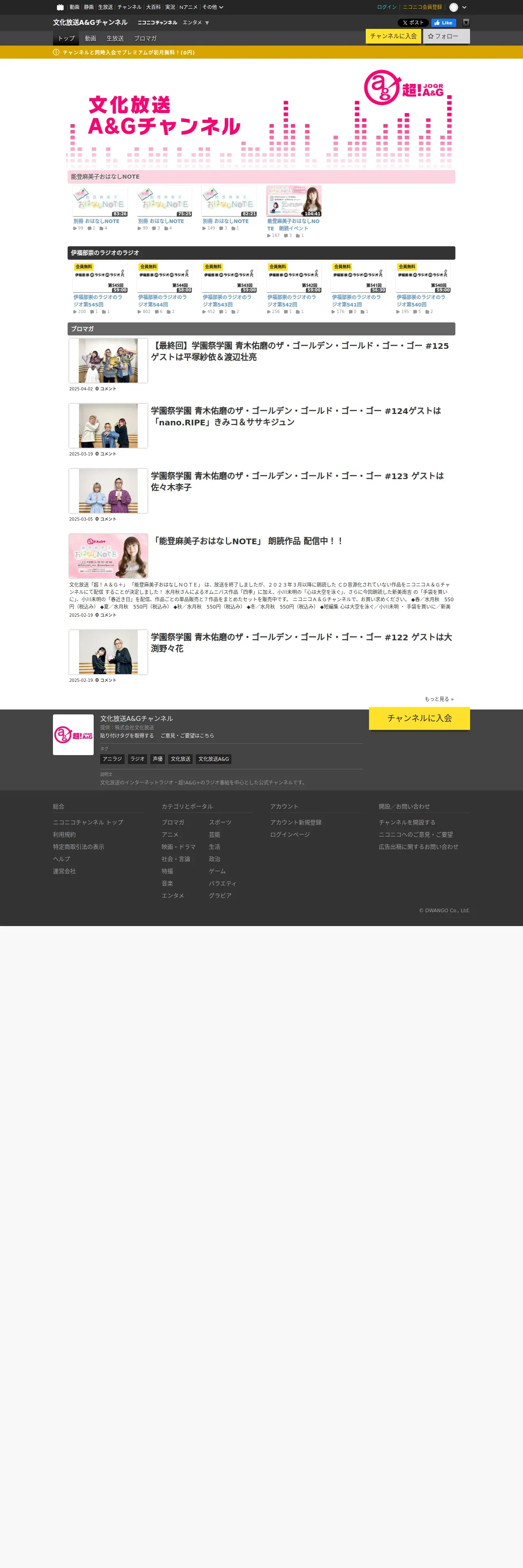Click the info icon in yellow premium banner
The width and height of the screenshot is (523, 1568).
[56, 53]
